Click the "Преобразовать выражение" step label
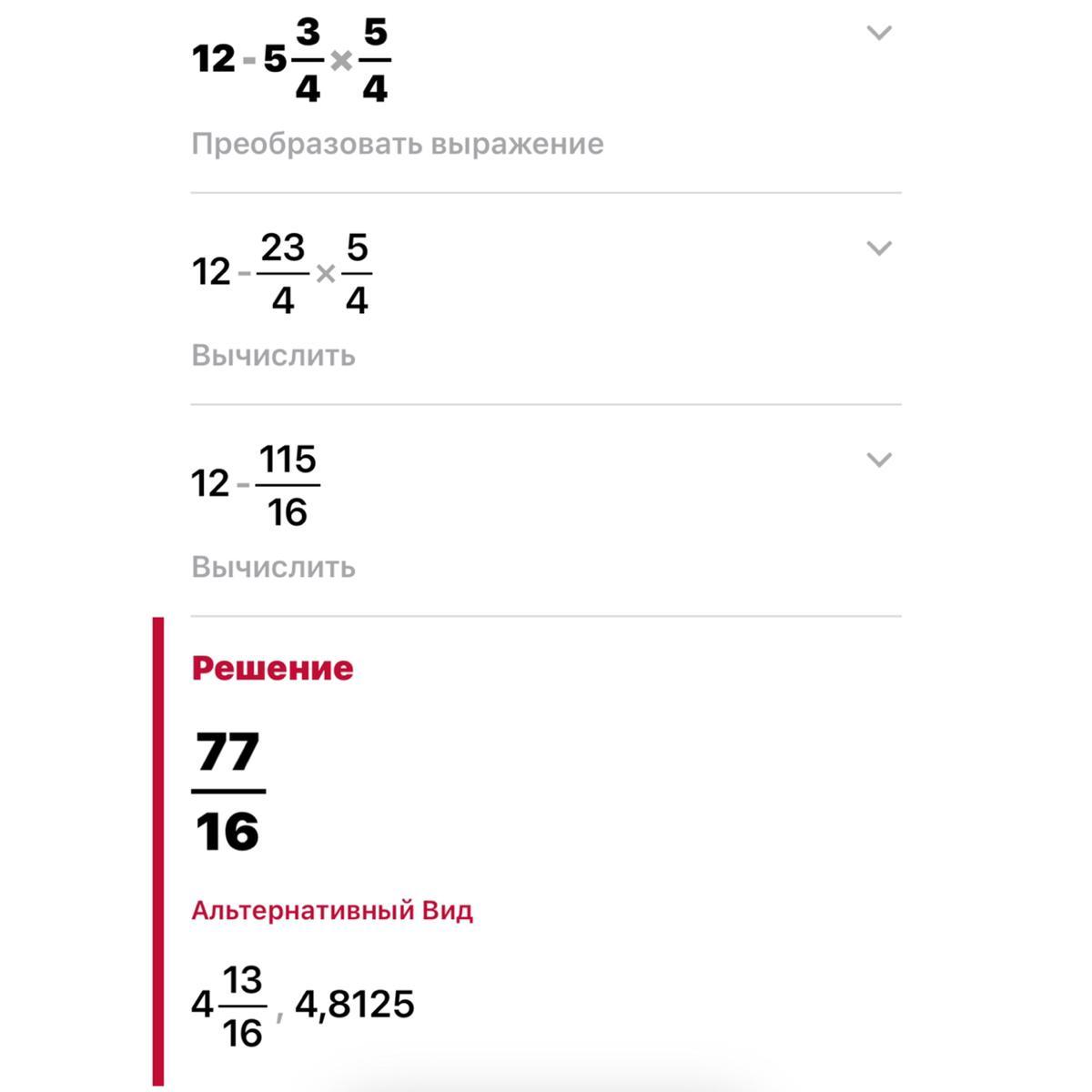Screen dimensions: 1092x1092 point(397,144)
